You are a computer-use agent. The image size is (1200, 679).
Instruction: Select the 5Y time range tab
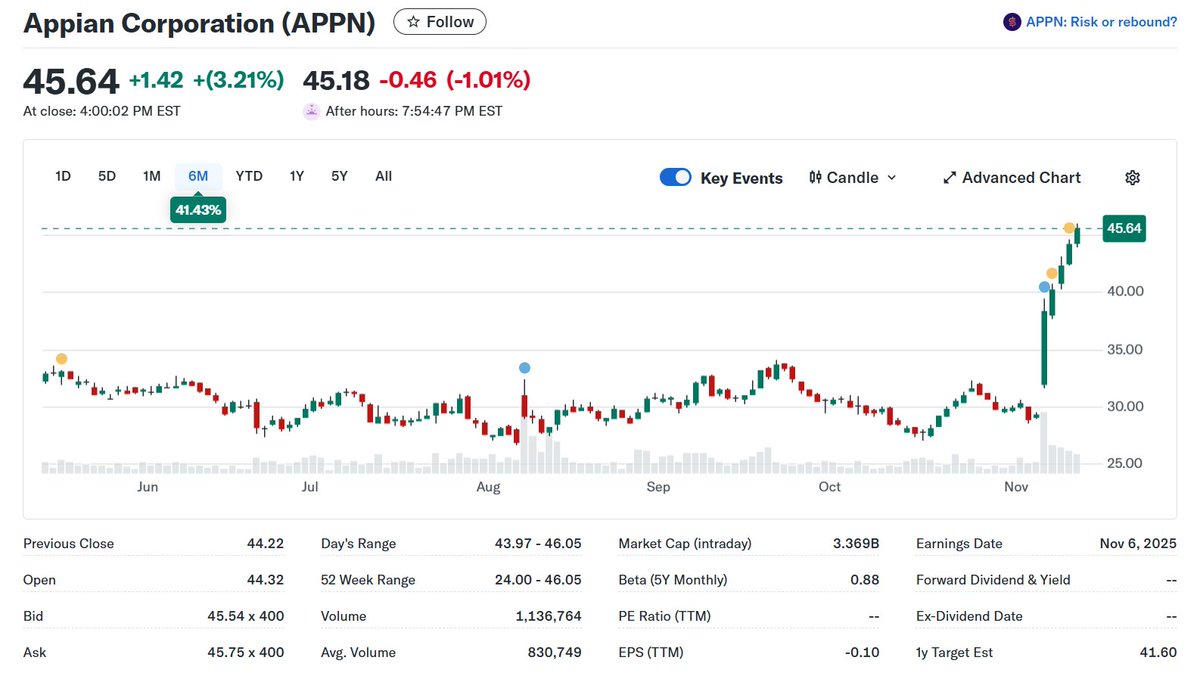click(339, 176)
